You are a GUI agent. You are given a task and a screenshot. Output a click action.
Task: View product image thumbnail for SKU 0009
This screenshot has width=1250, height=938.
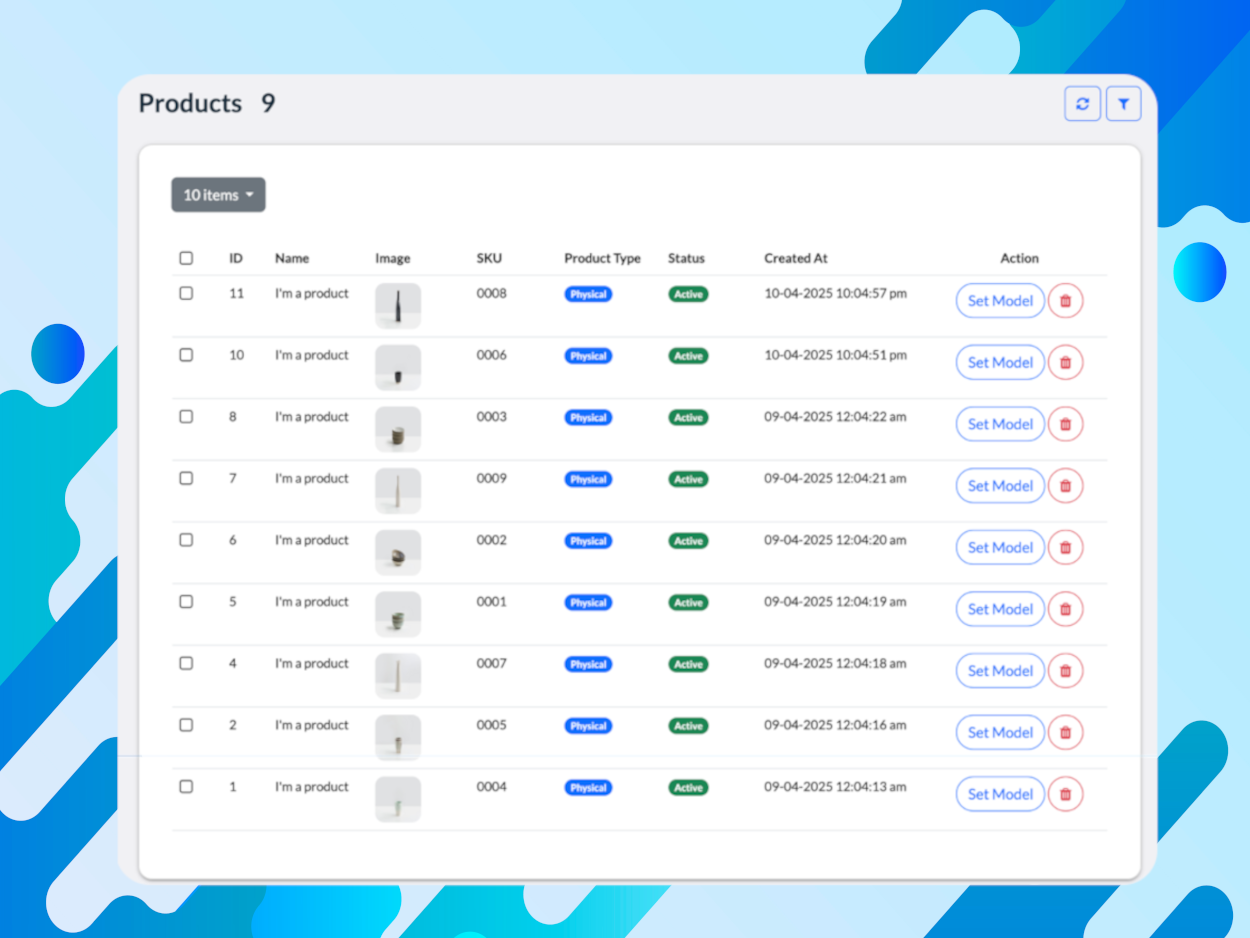coord(398,491)
